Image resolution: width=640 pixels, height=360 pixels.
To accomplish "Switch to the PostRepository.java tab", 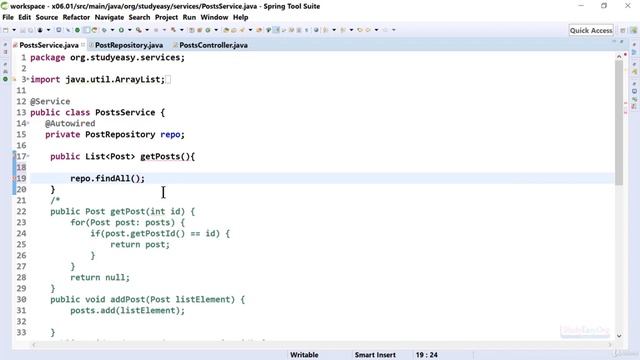I will point(128,45).
